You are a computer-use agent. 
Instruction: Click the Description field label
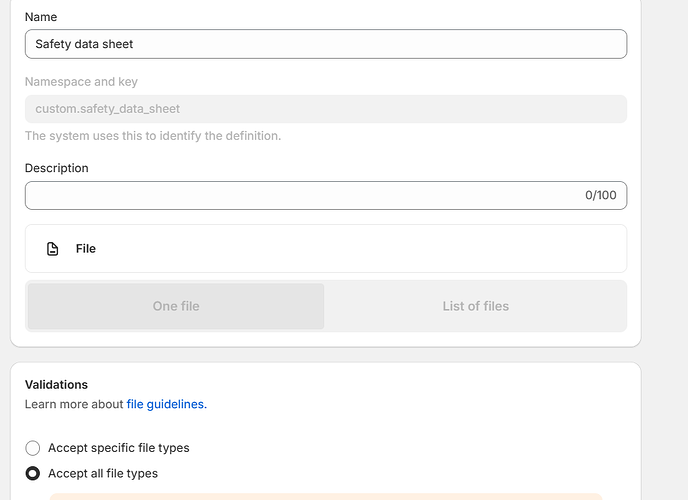pos(57,168)
